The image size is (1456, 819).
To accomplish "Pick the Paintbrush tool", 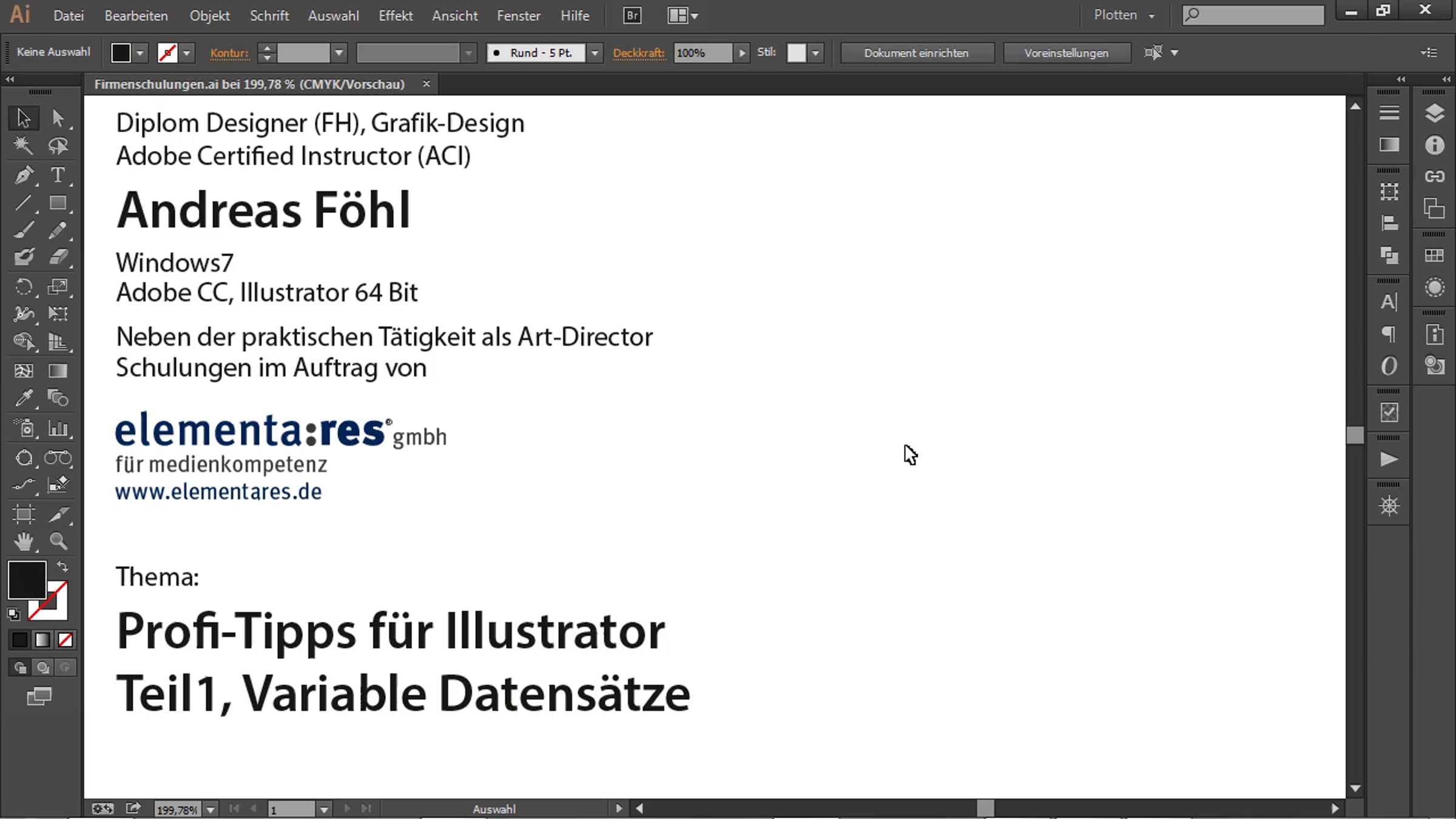I will tap(24, 231).
